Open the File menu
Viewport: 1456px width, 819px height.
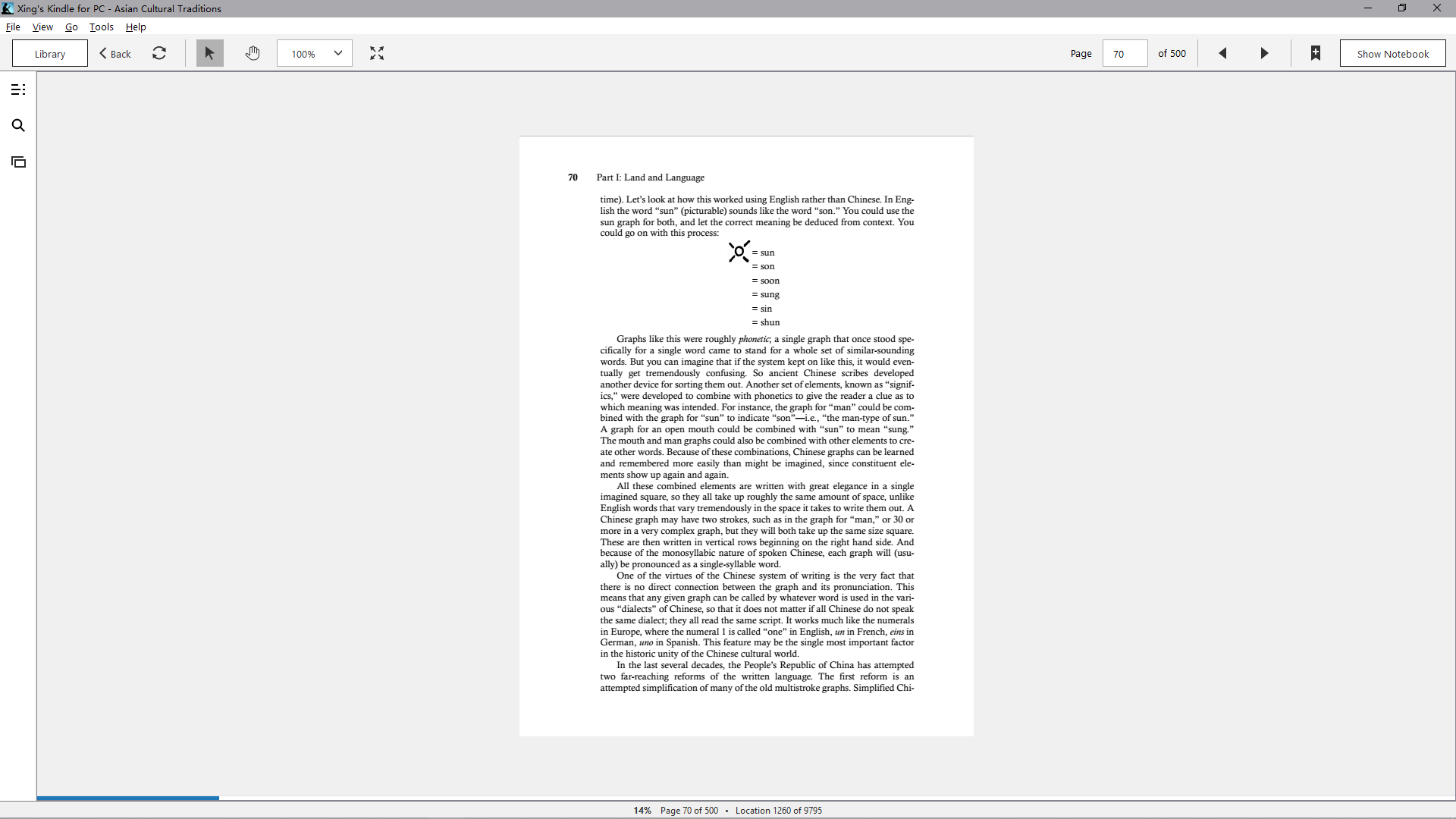click(x=13, y=27)
